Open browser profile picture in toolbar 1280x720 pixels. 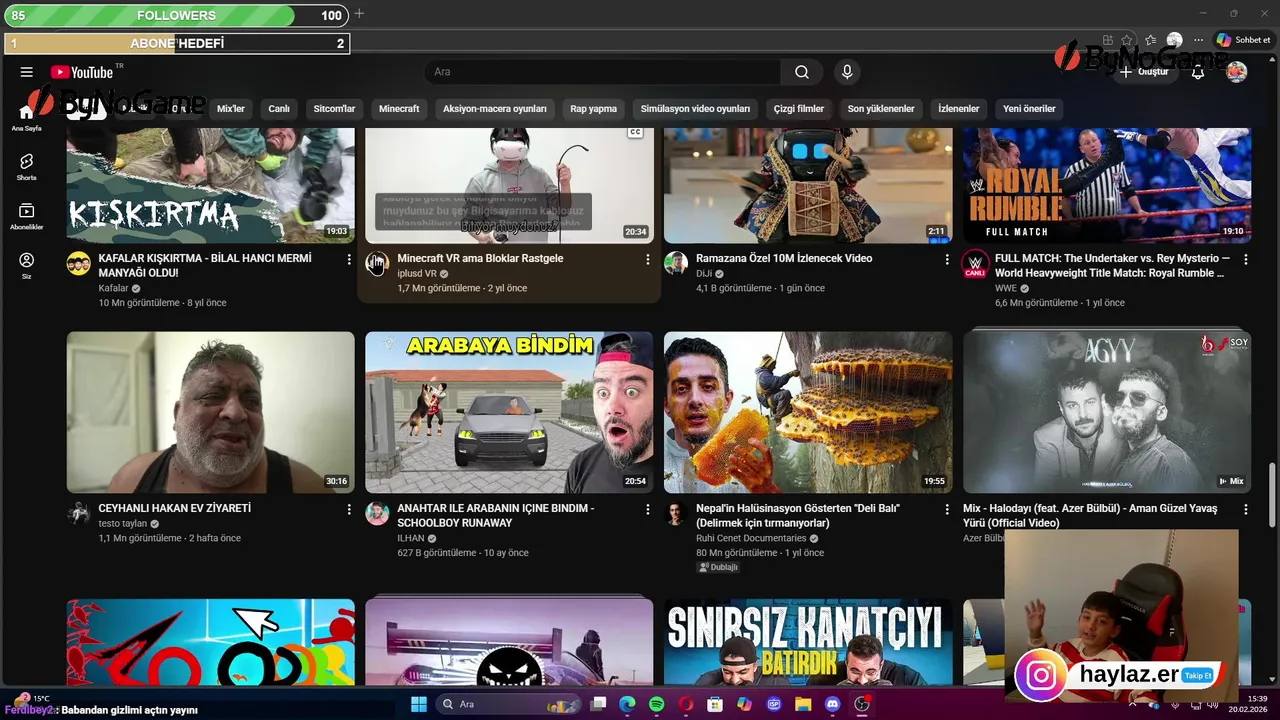click(1175, 40)
